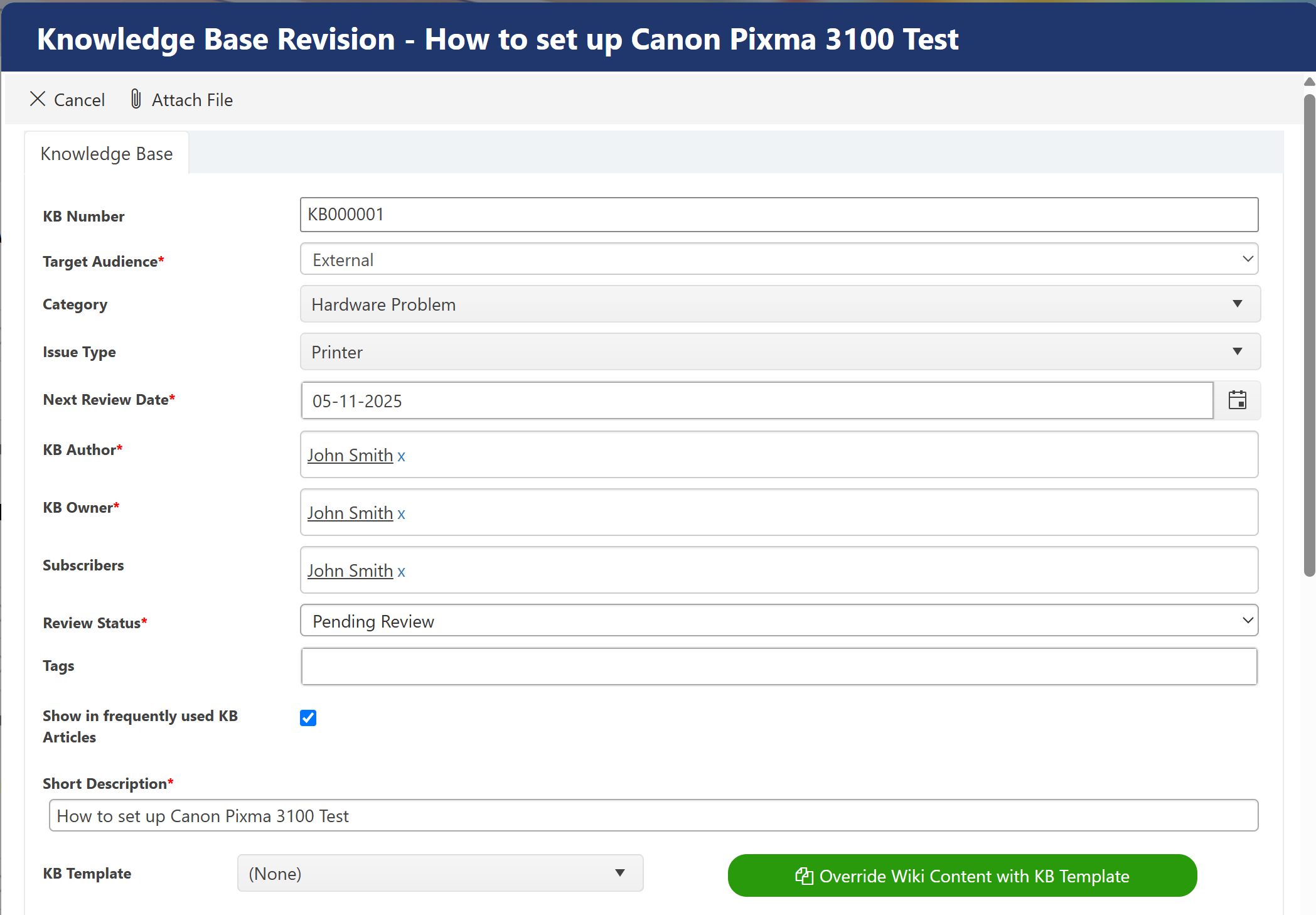Switch to the Knowledge Base tab
Screen dimensions: 1316x915
107,154
